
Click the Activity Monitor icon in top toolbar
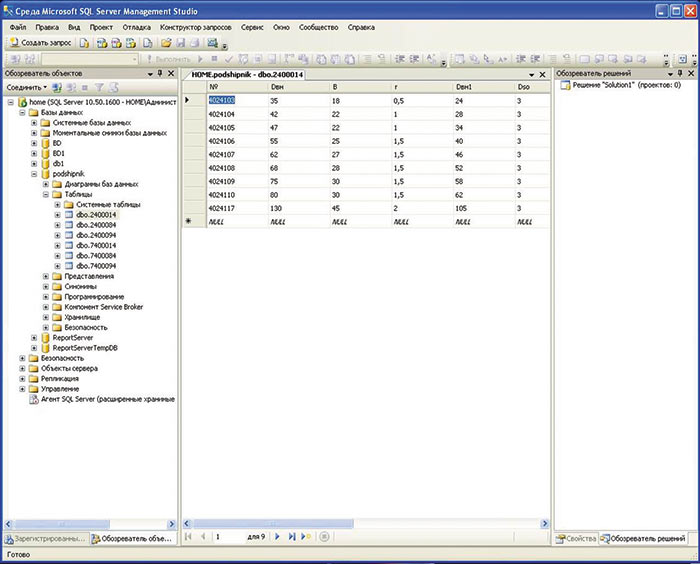pyautogui.click(x=212, y=43)
